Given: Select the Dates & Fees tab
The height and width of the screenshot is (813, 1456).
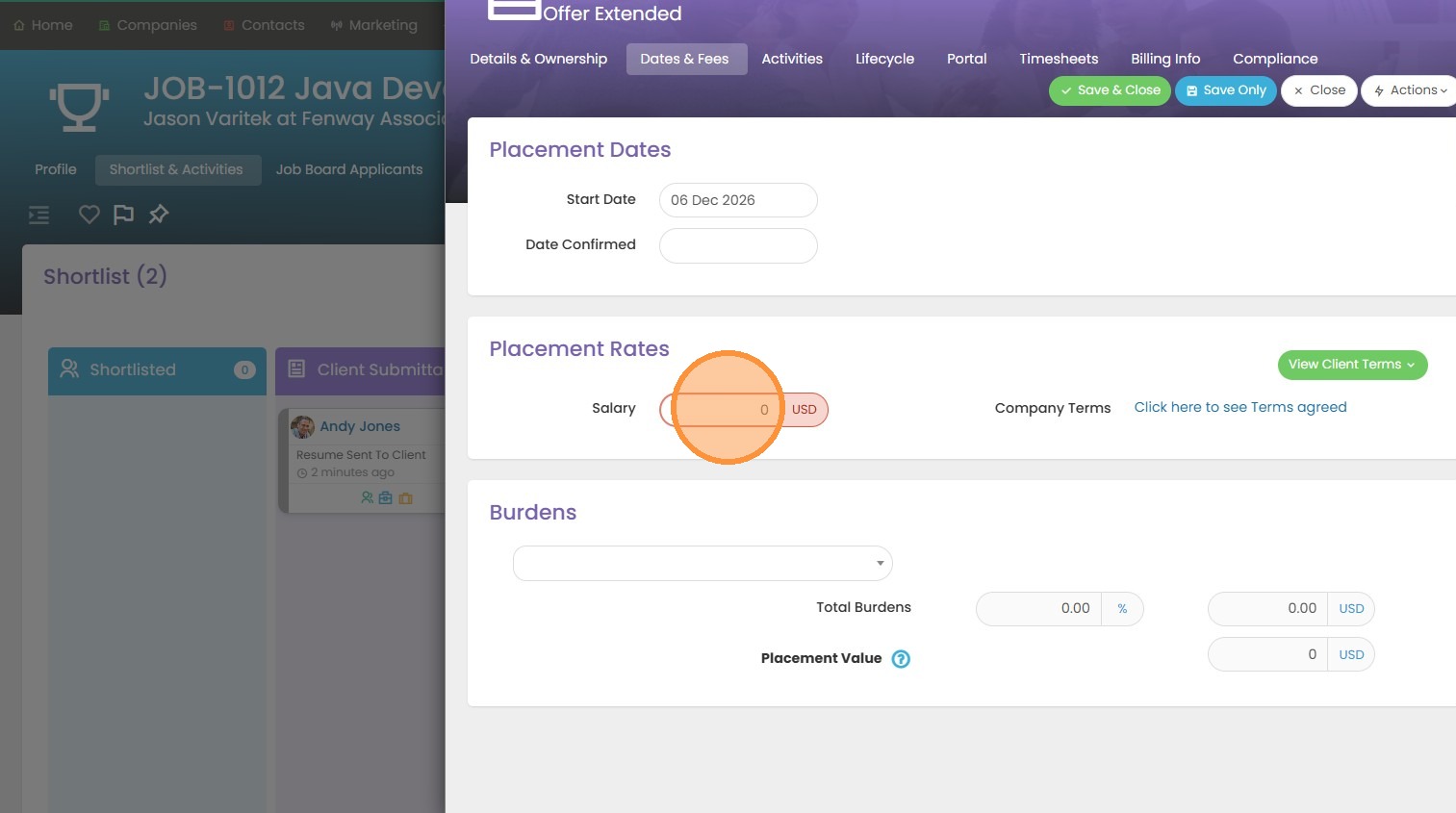Looking at the screenshot, I should [x=685, y=59].
